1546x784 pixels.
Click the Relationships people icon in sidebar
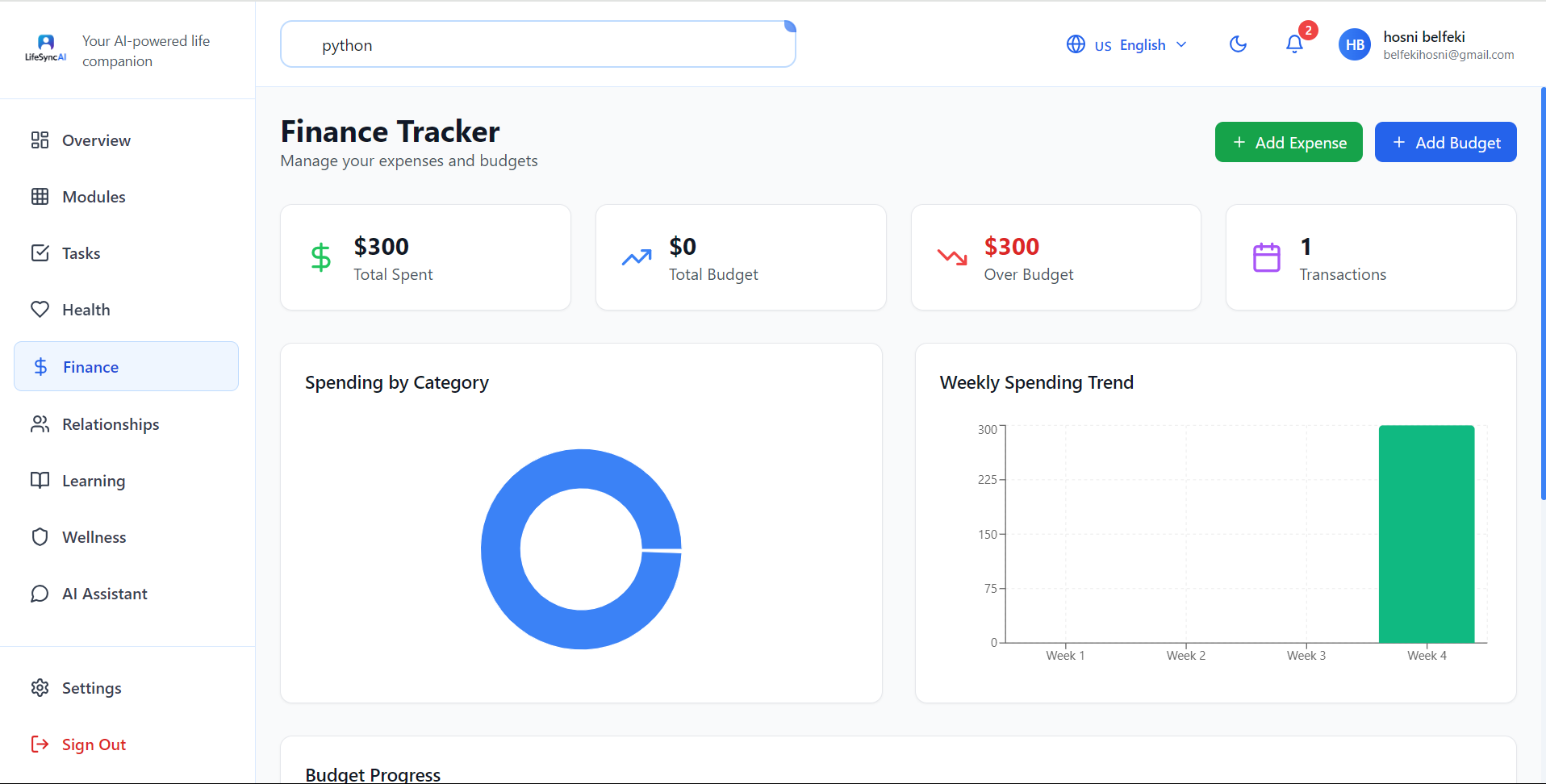tap(40, 424)
